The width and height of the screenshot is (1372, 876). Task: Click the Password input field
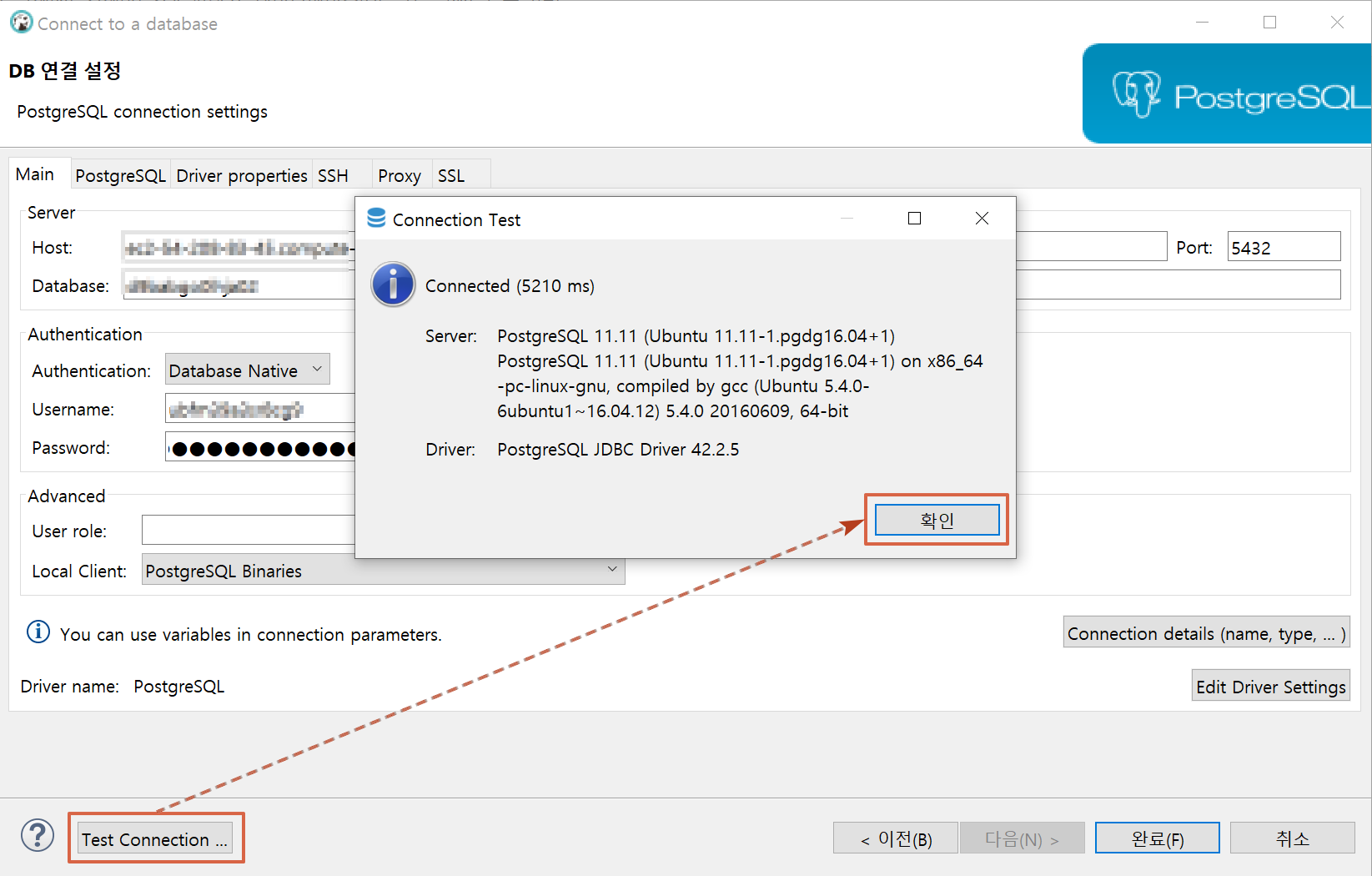(x=260, y=447)
